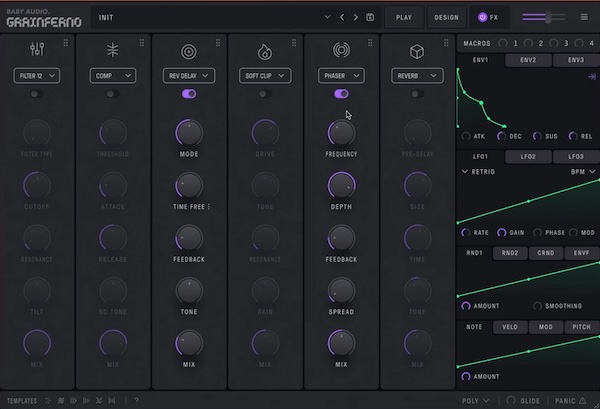Open help with the question mark icon
Screen dimensions: 600x409
[x=137, y=401]
